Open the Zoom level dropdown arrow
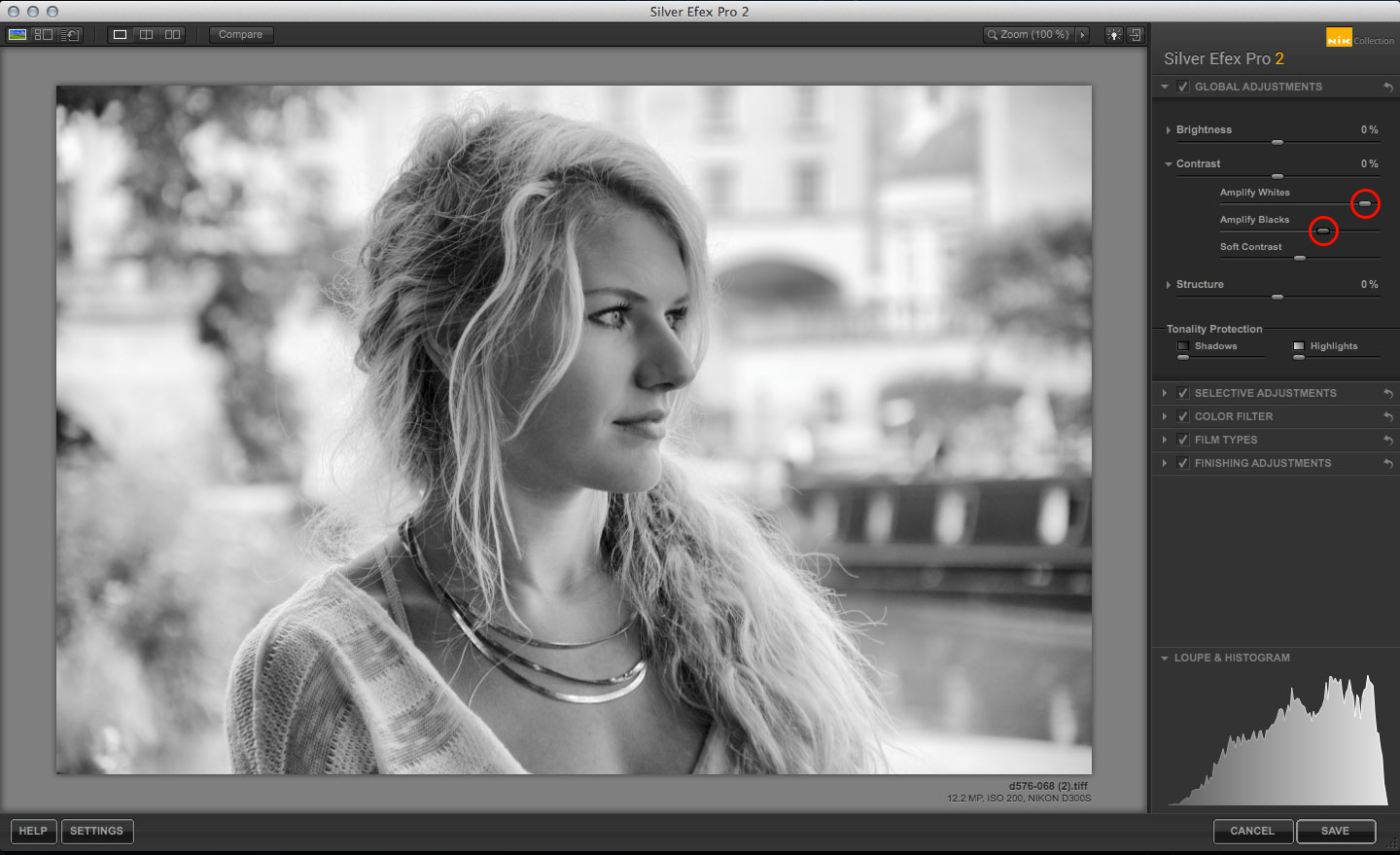 tap(1082, 34)
